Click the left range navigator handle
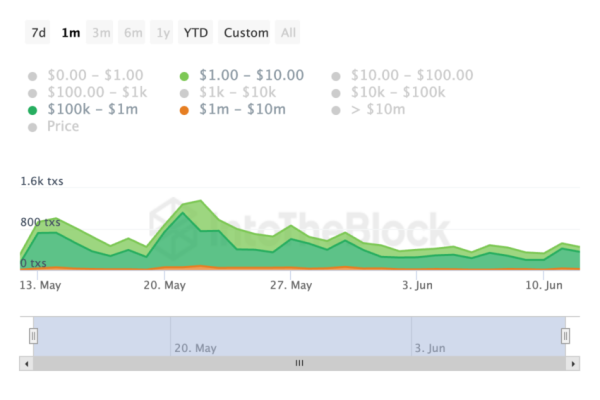This screenshot has height=400, width=600. point(33,336)
